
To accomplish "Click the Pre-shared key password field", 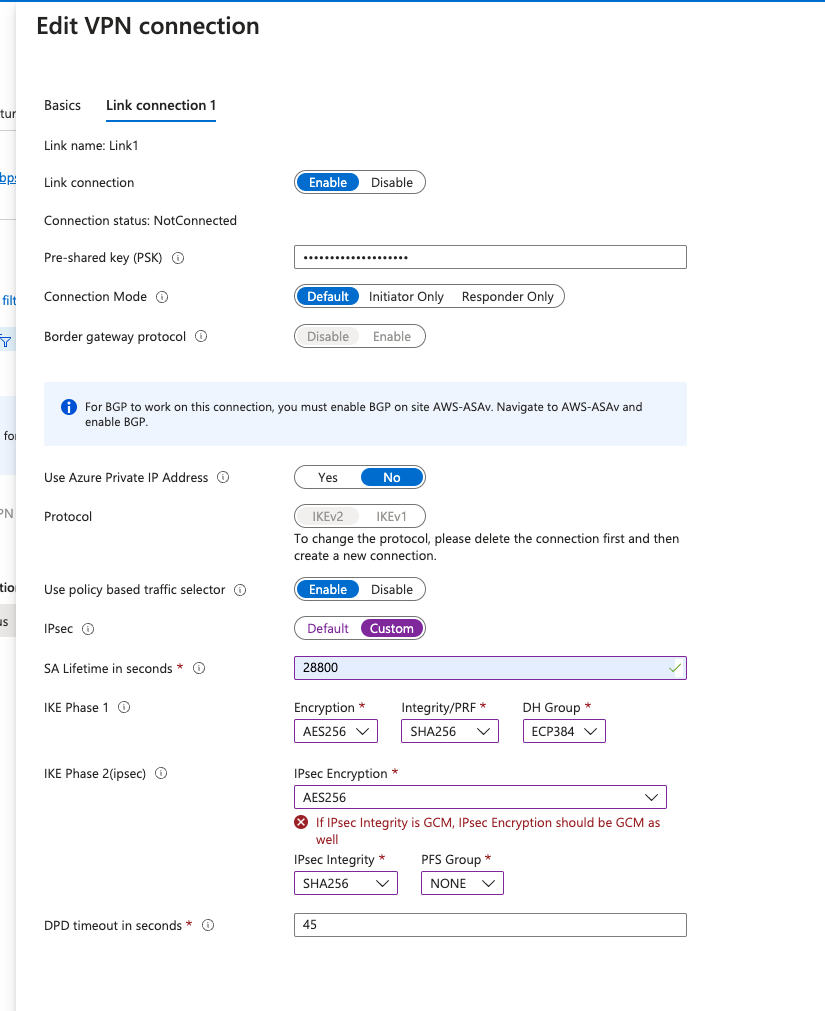I will [490, 257].
